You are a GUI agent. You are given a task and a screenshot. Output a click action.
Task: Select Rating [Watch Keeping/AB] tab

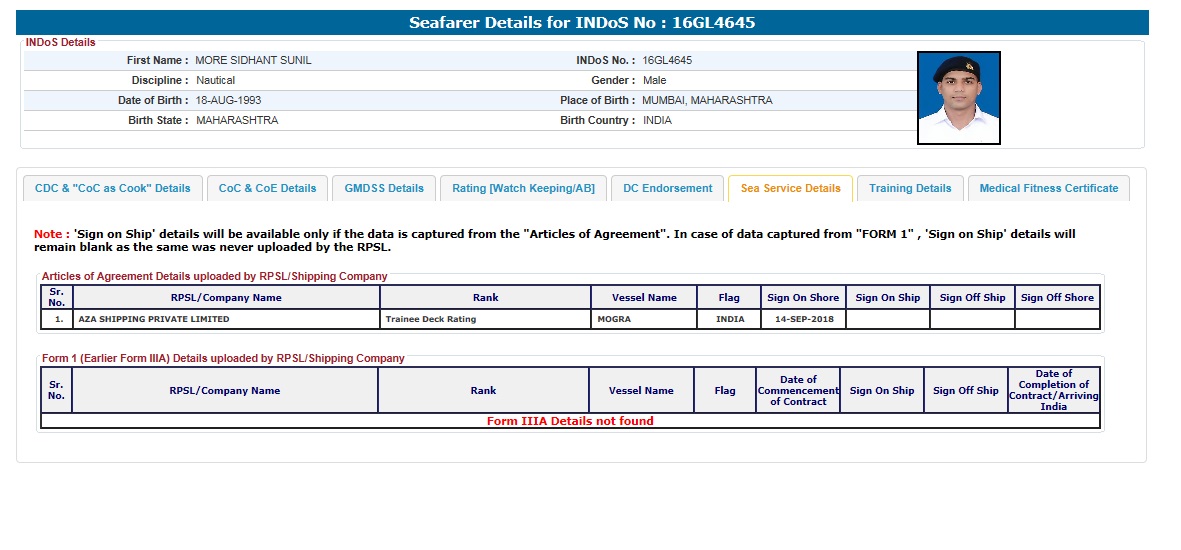click(523, 188)
